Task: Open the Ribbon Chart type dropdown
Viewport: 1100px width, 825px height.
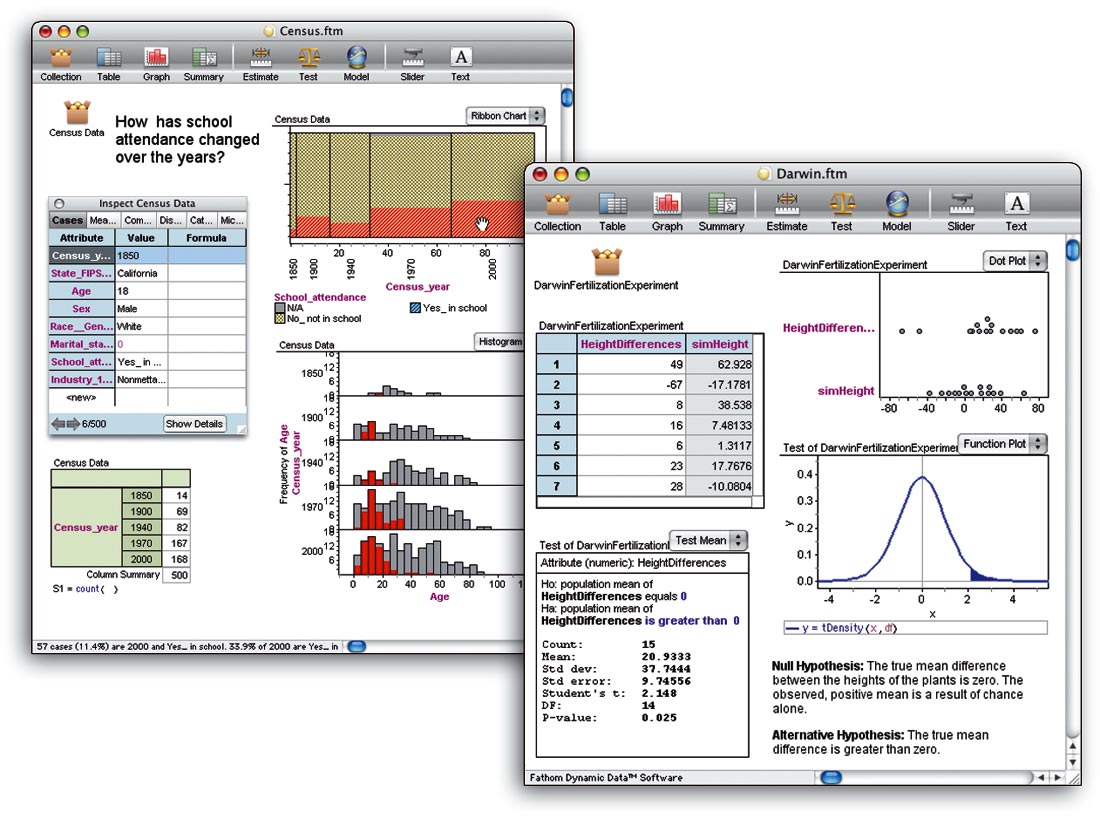Action: point(506,116)
